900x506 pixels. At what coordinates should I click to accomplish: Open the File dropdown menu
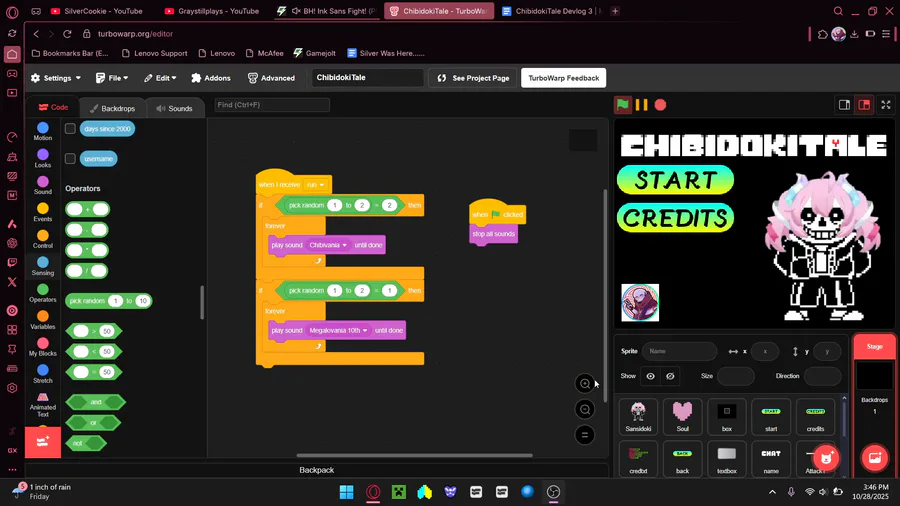[x=112, y=78]
